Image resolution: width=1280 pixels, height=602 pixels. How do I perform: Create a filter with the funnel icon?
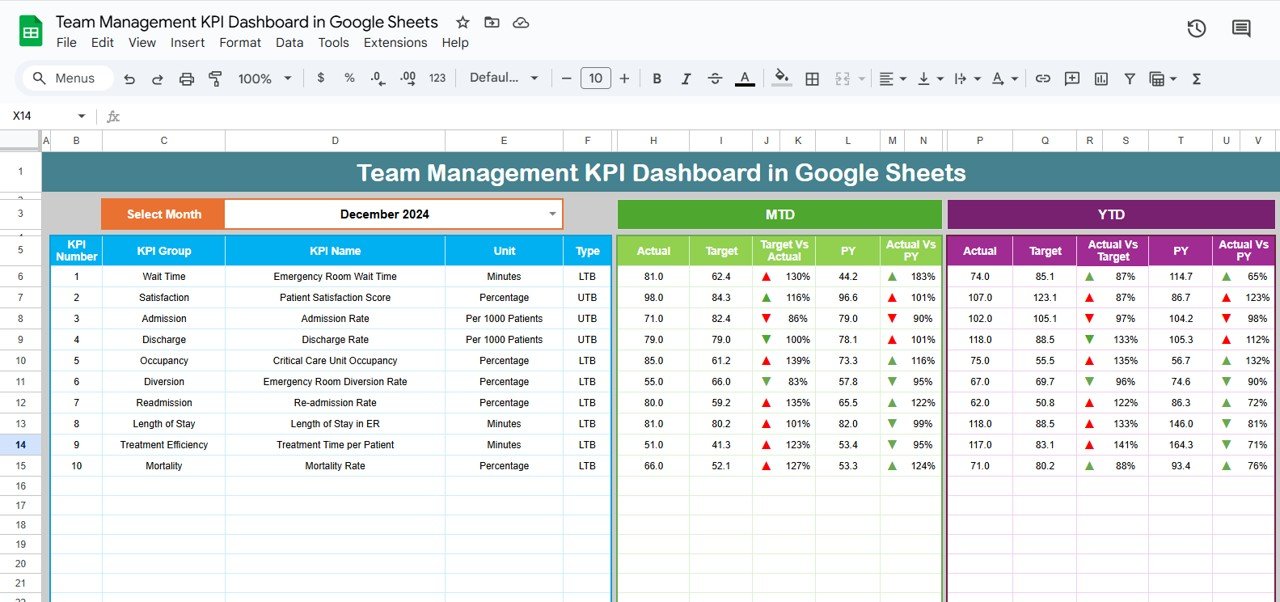click(x=1129, y=78)
